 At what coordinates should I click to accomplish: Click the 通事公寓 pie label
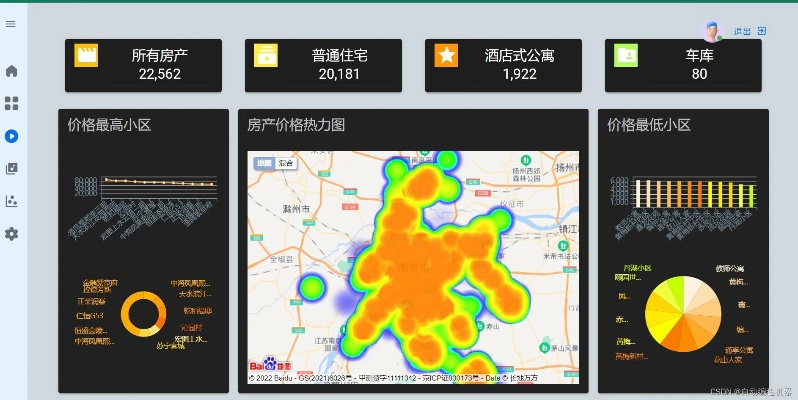pyautogui.click(x=739, y=350)
